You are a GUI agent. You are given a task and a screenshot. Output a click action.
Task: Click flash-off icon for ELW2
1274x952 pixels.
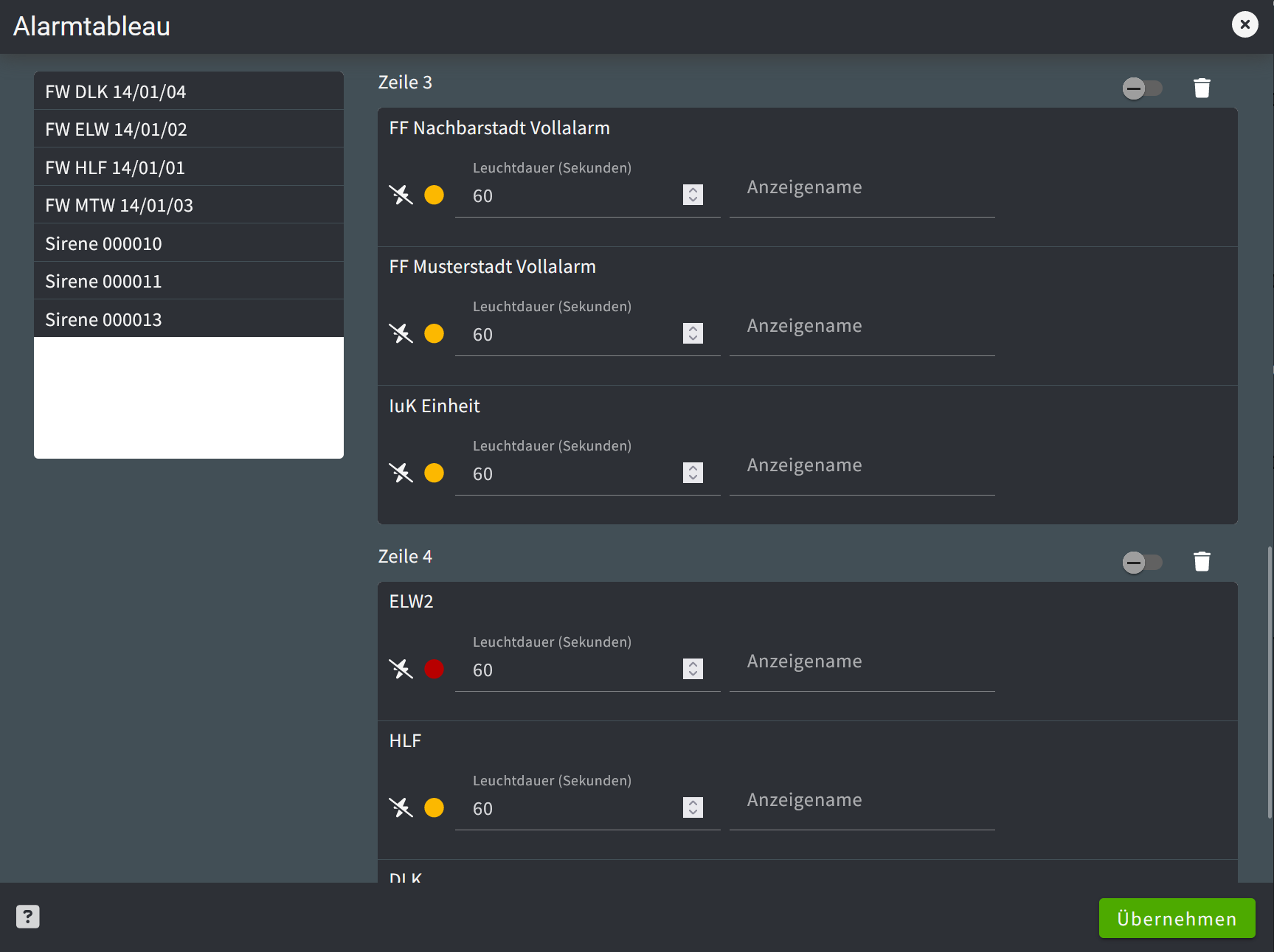401,669
